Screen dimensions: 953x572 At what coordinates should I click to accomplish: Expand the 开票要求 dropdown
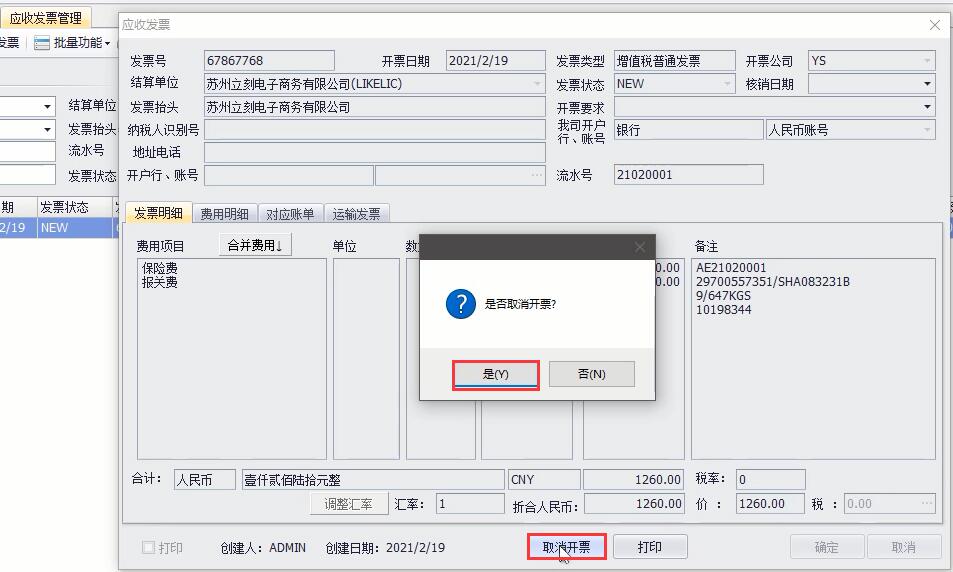927,107
